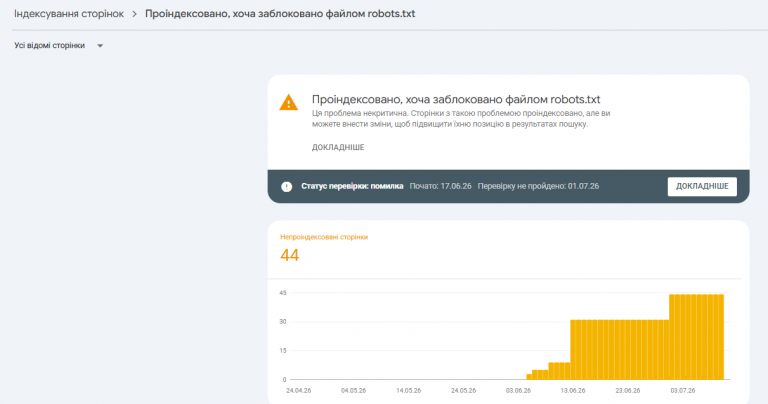Click 'Перевірку не пройдено: 01.07.26' text
The height and width of the screenshot is (404, 768).
click(538, 186)
